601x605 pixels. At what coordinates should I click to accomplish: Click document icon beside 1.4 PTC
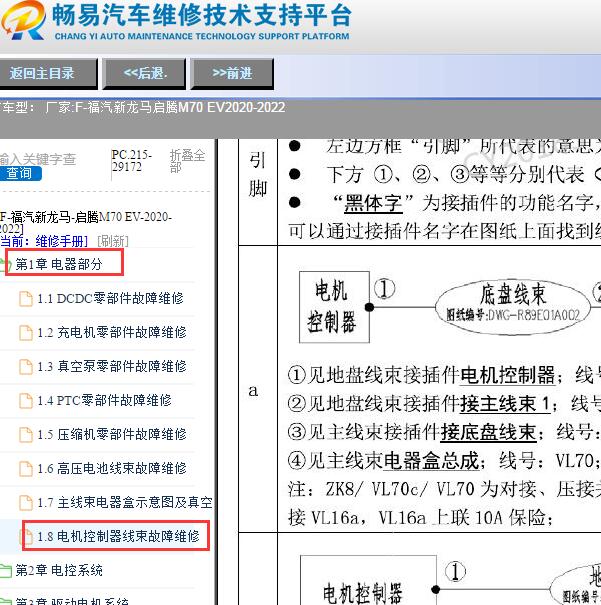[26, 401]
